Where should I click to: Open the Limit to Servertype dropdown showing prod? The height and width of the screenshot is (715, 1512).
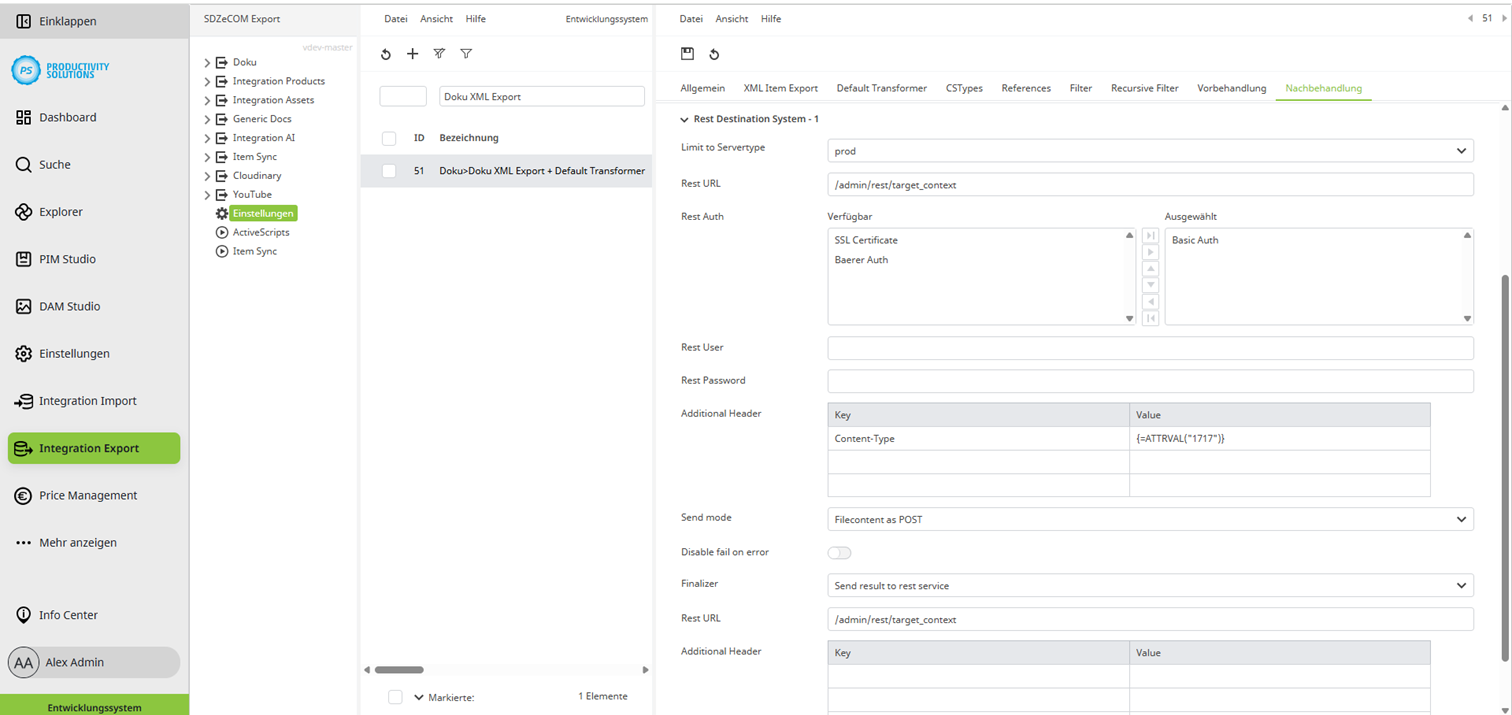click(x=1148, y=150)
